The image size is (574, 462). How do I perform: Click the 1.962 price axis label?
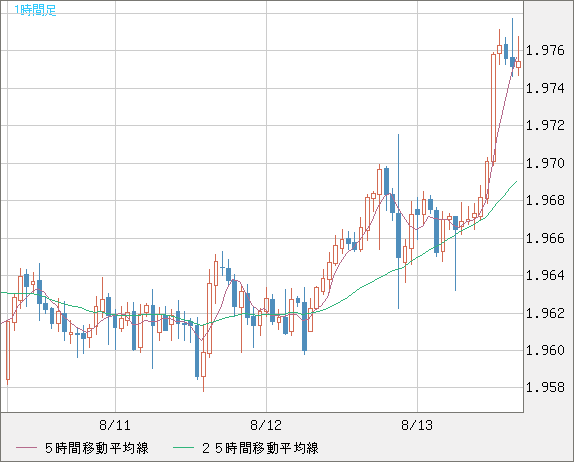pyautogui.click(x=545, y=313)
